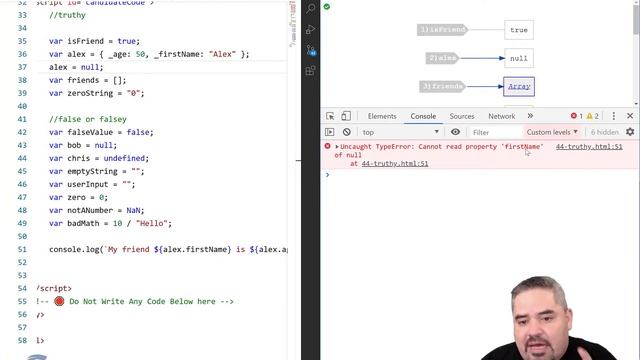Click the '//false or falsey' comment

[x=88, y=119]
